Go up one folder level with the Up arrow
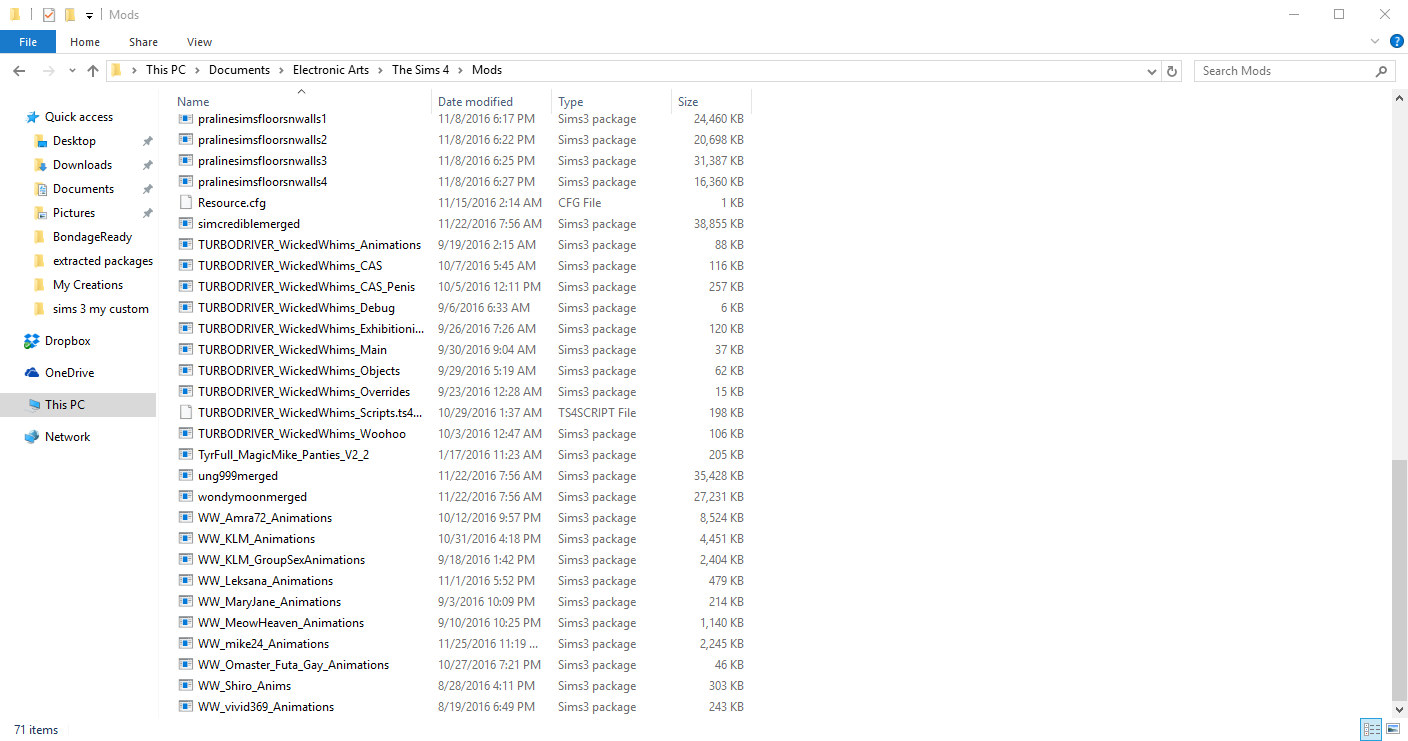Screen dimensions: 1408x741 pyautogui.click(x=93, y=71)
